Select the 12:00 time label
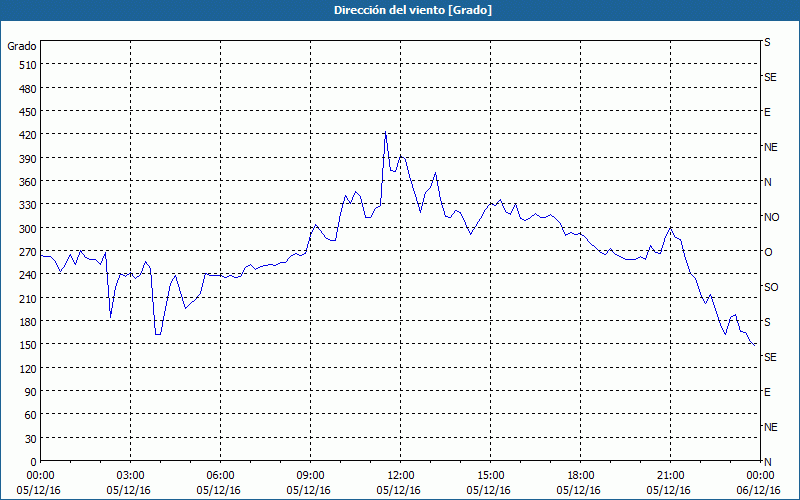Viewport: 800px width, 500px height. click(401, 476)
